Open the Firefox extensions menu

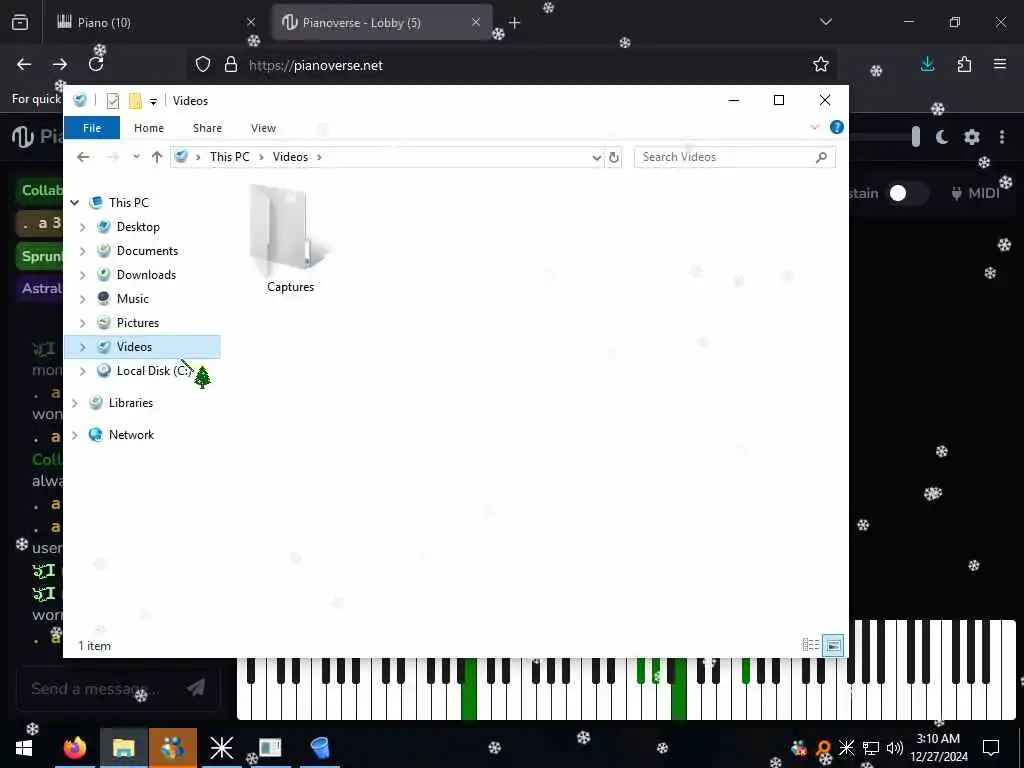(x=964, y=64)
